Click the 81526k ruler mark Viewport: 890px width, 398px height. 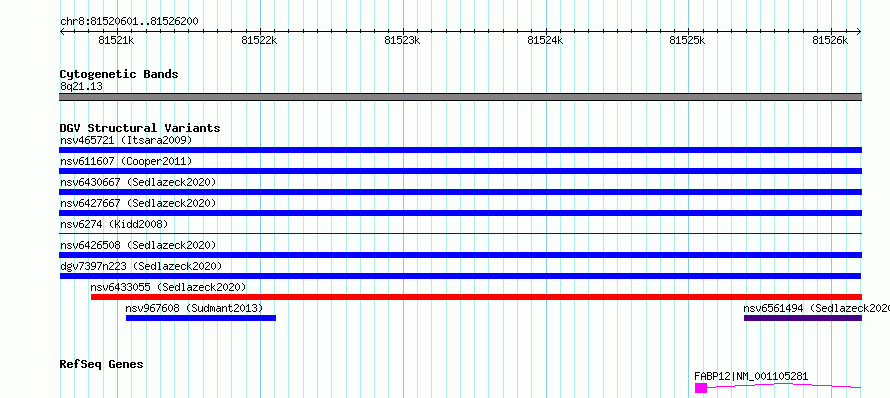(x=830, y=40)
